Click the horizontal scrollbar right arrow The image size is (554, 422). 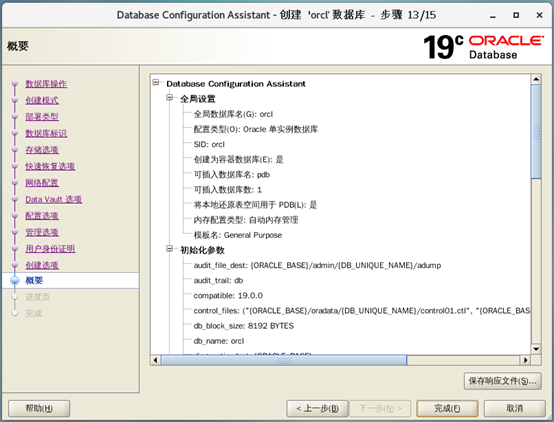pyautogui.click(x=526, y=360)
